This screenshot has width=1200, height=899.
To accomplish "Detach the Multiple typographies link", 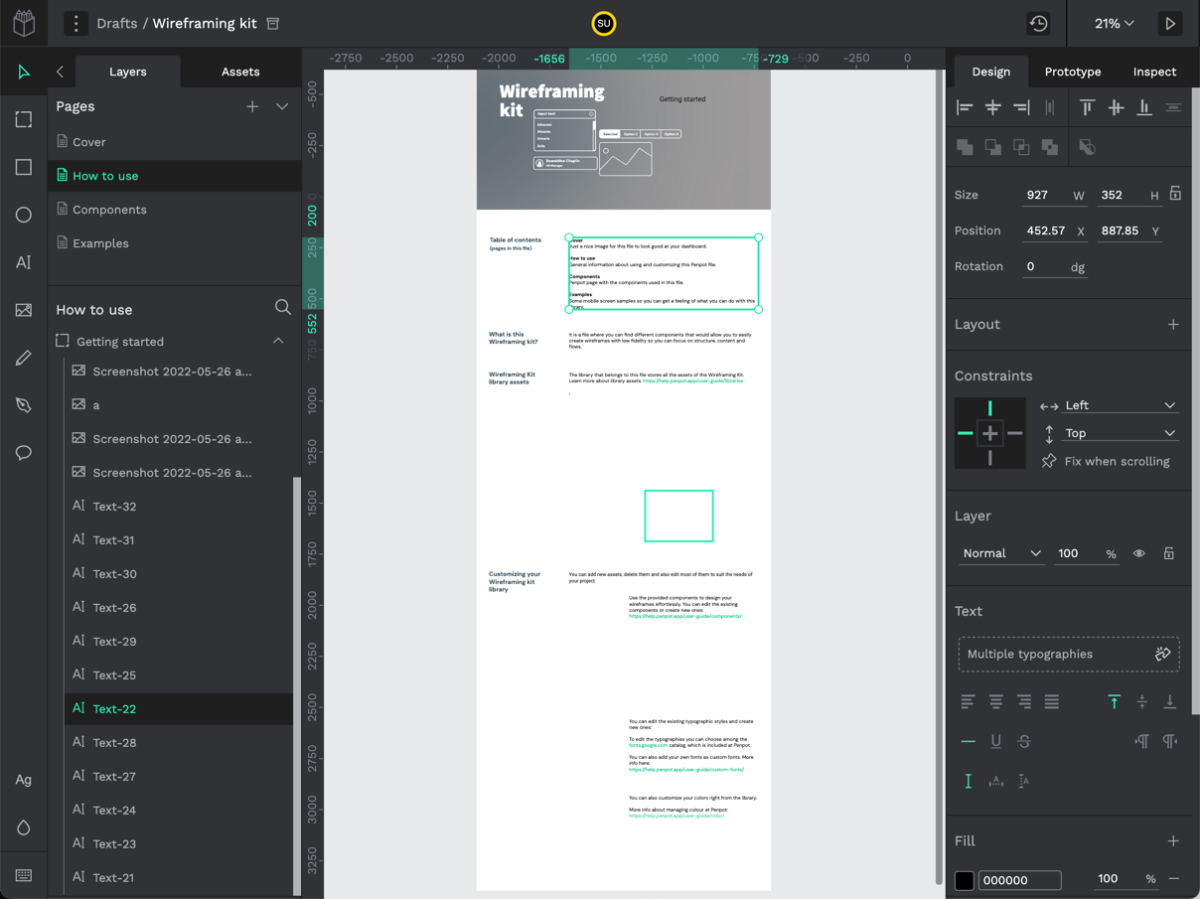I will (x=1162, y=654).
